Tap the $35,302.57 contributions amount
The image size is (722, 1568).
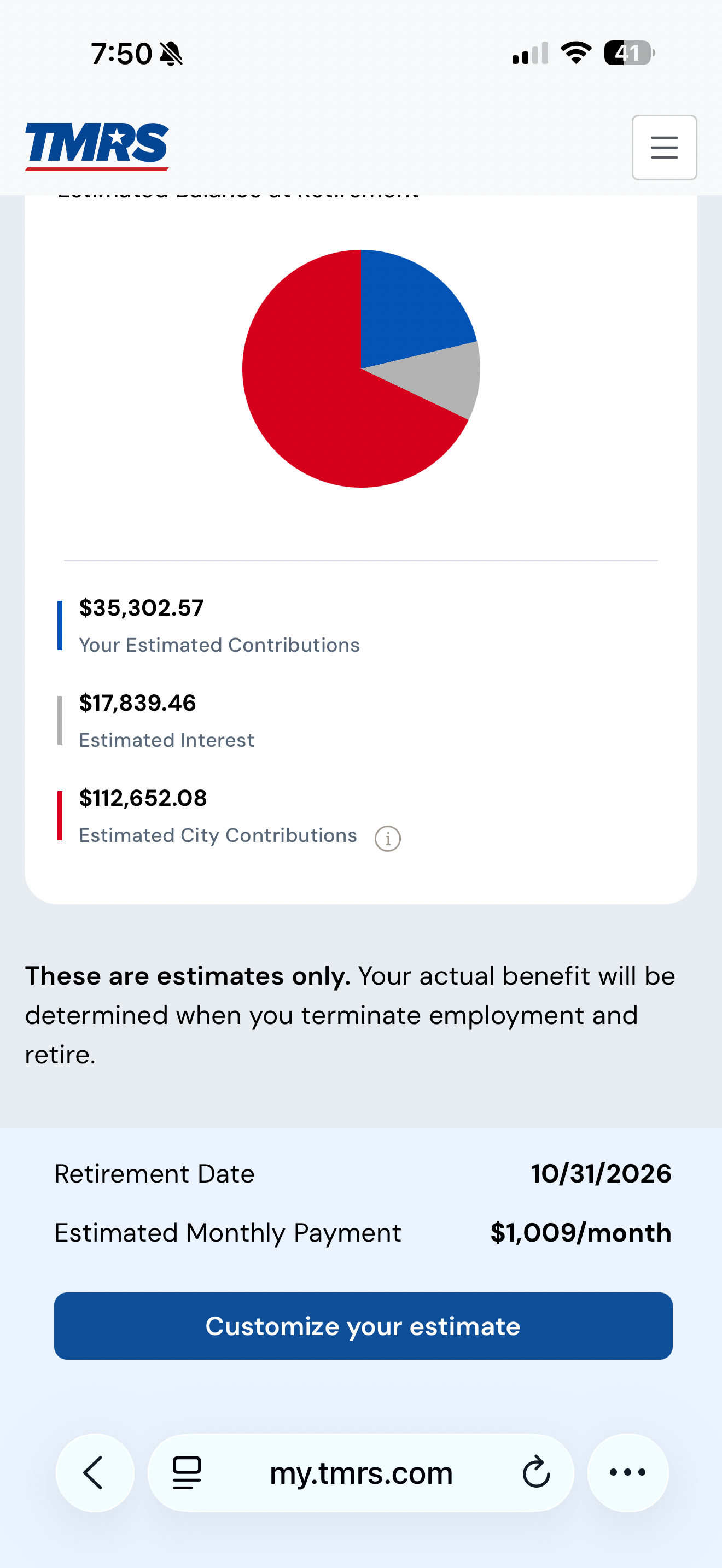[x=141, y=607]
